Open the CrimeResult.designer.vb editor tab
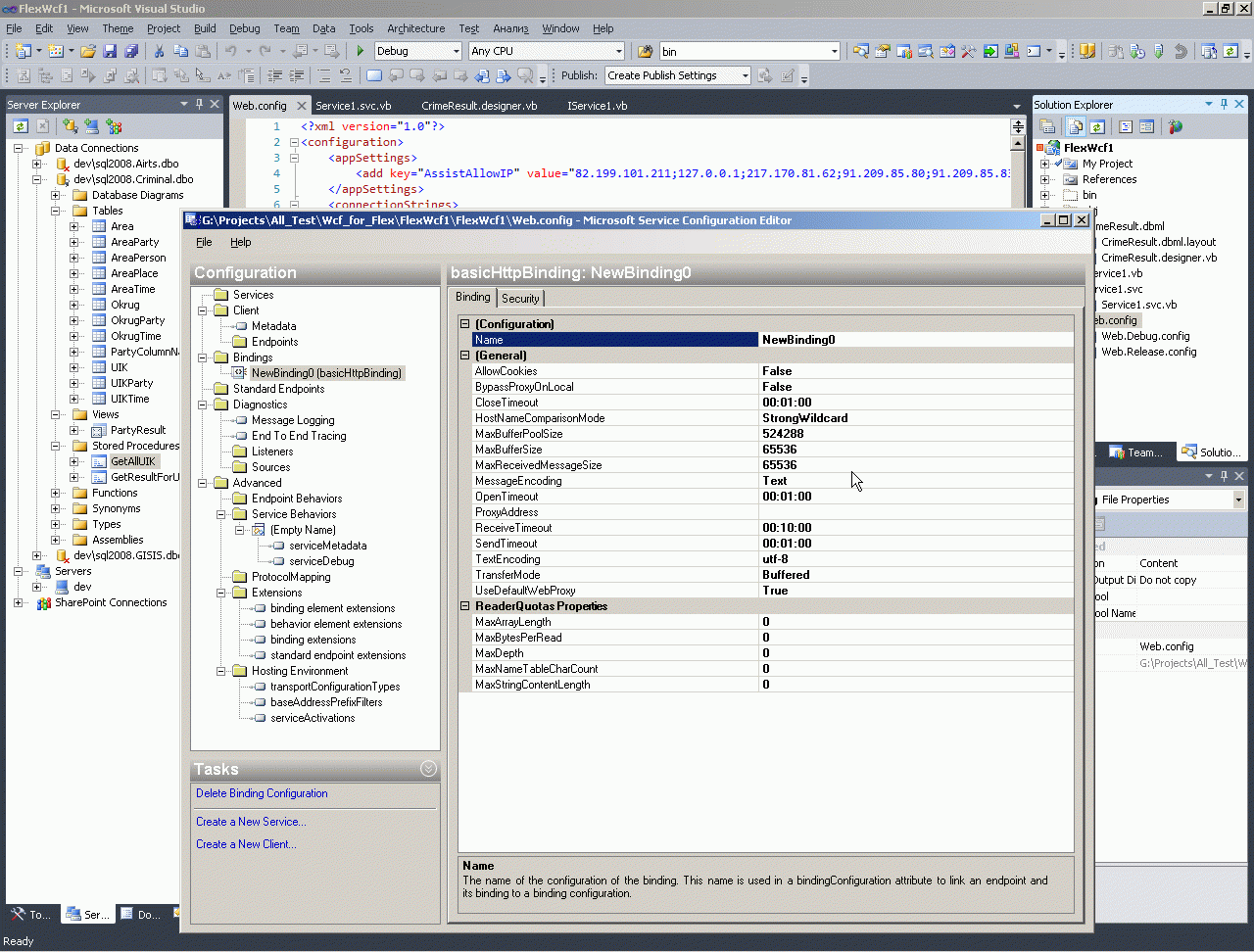The width and height of the screenshot is (1254, 952). coord(479,106)
